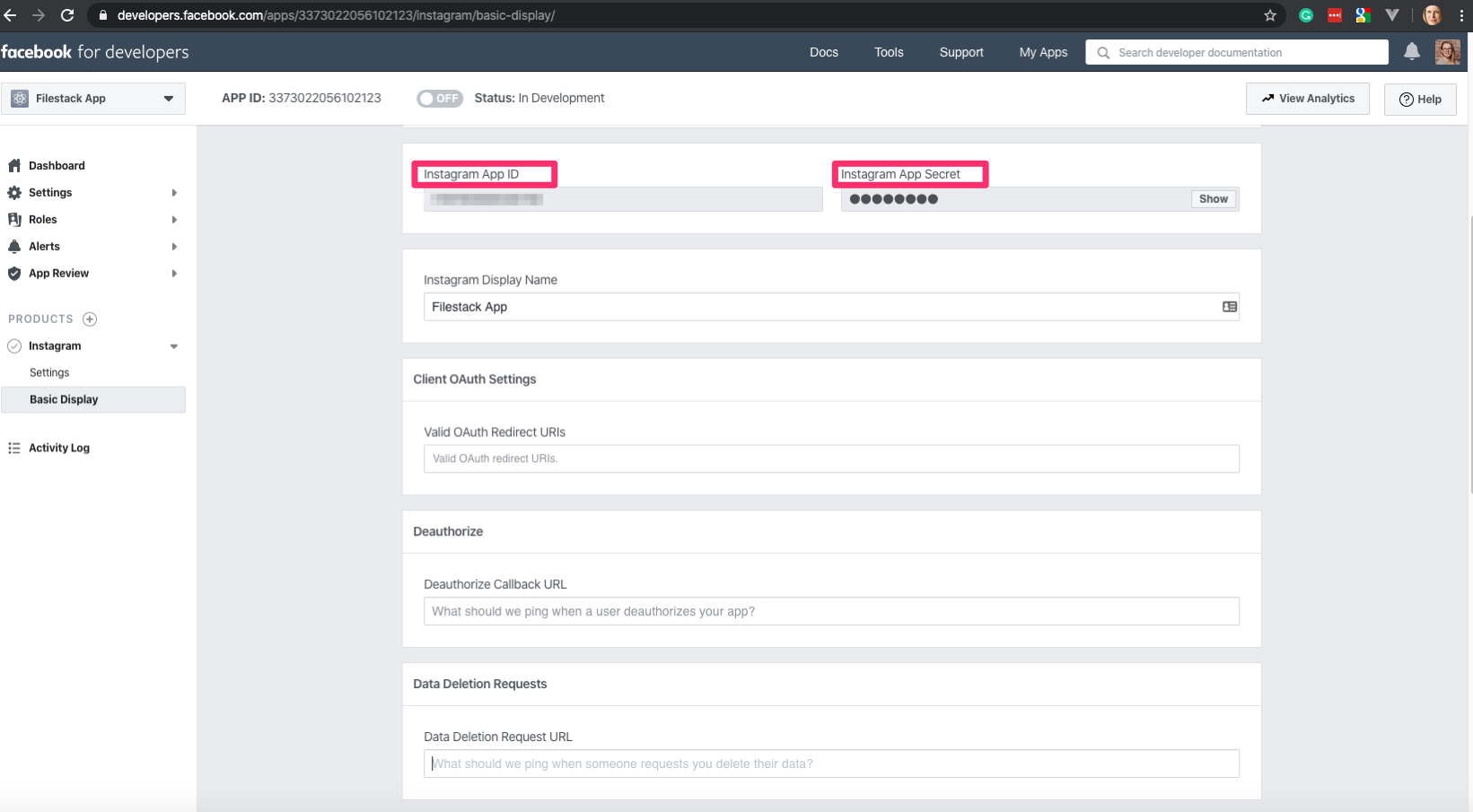Click the Deauthorize section heading
The height and width of the screenshot is (812, 1473).
coord(448,531)
